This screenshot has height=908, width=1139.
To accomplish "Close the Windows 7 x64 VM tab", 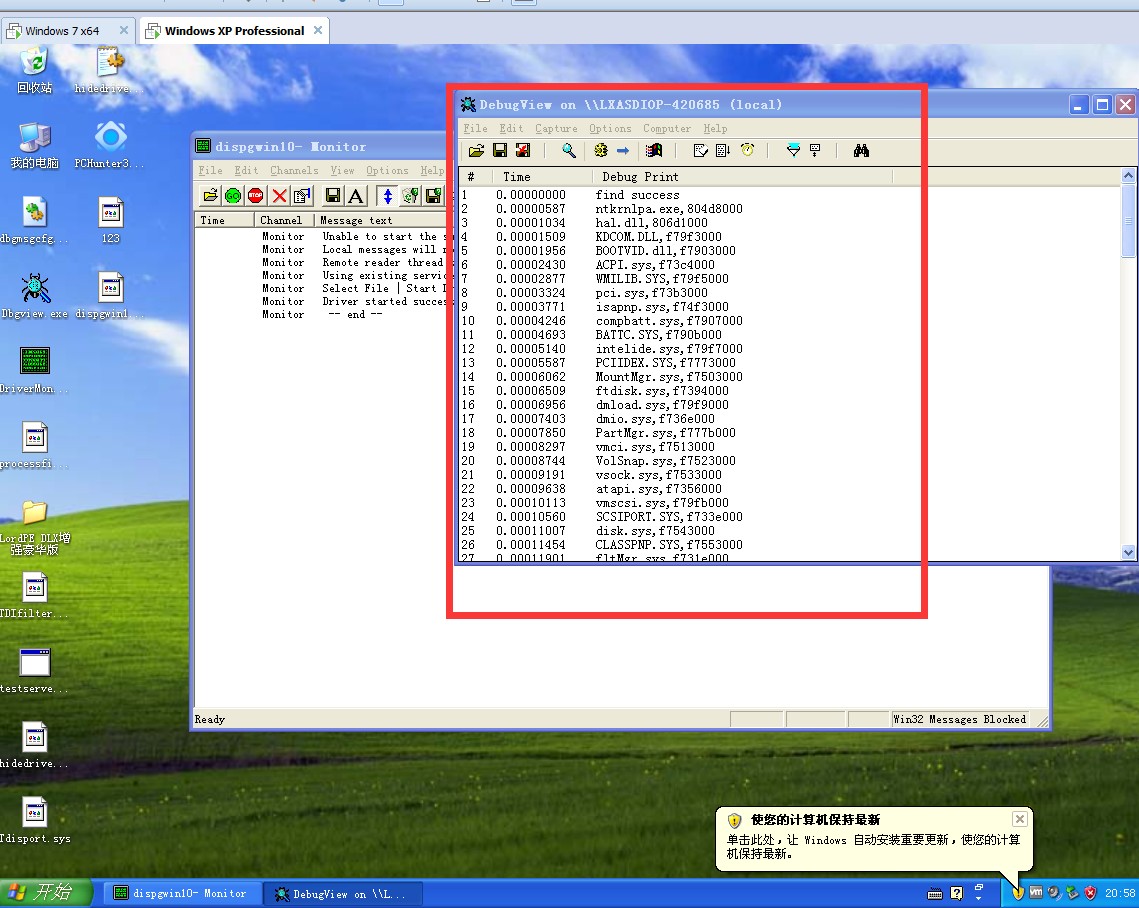I will pos(123,31).
